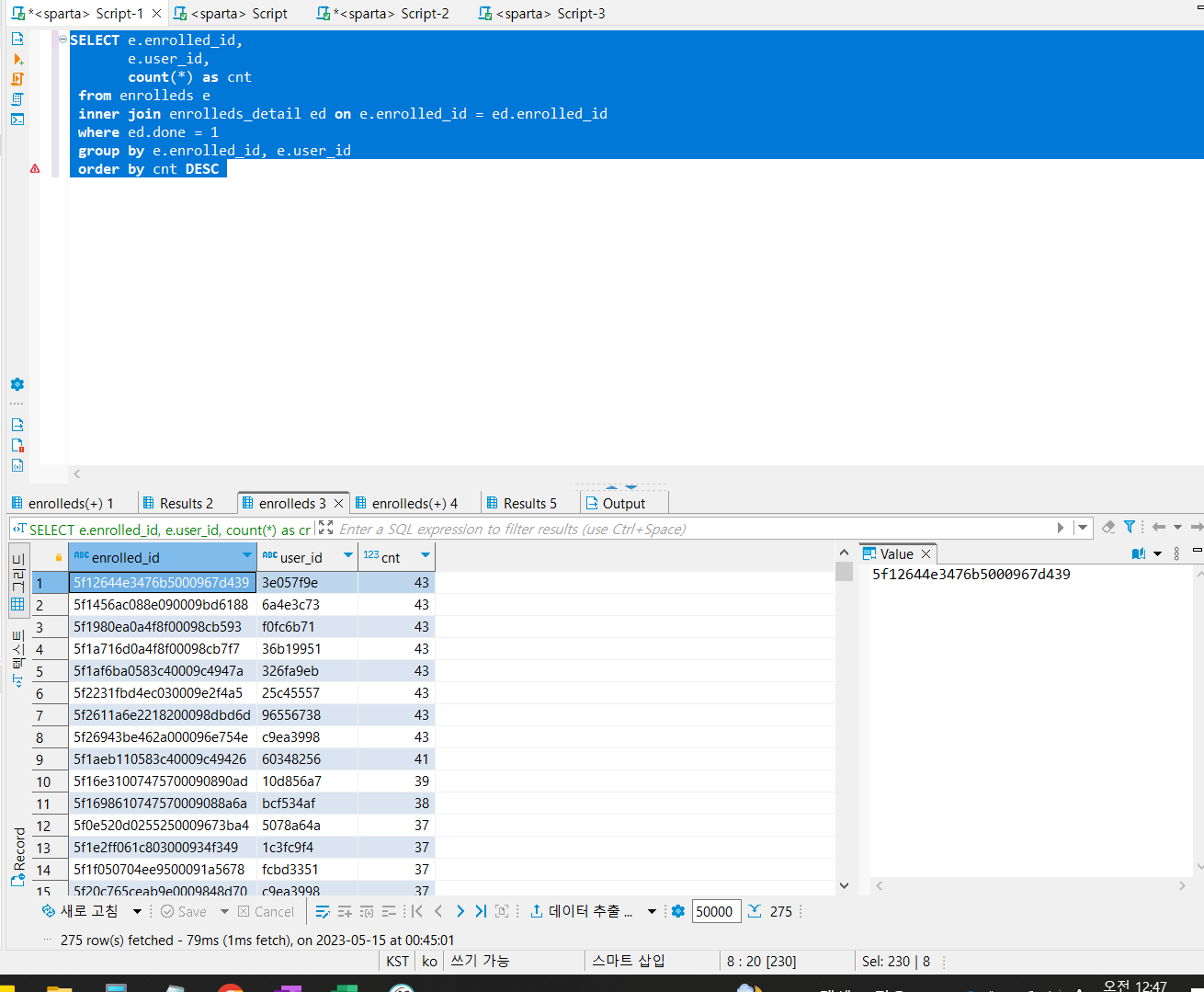Open the enrolleds(+) 1 results tab
Viewport: 1204px width, 992px height.
62,503
